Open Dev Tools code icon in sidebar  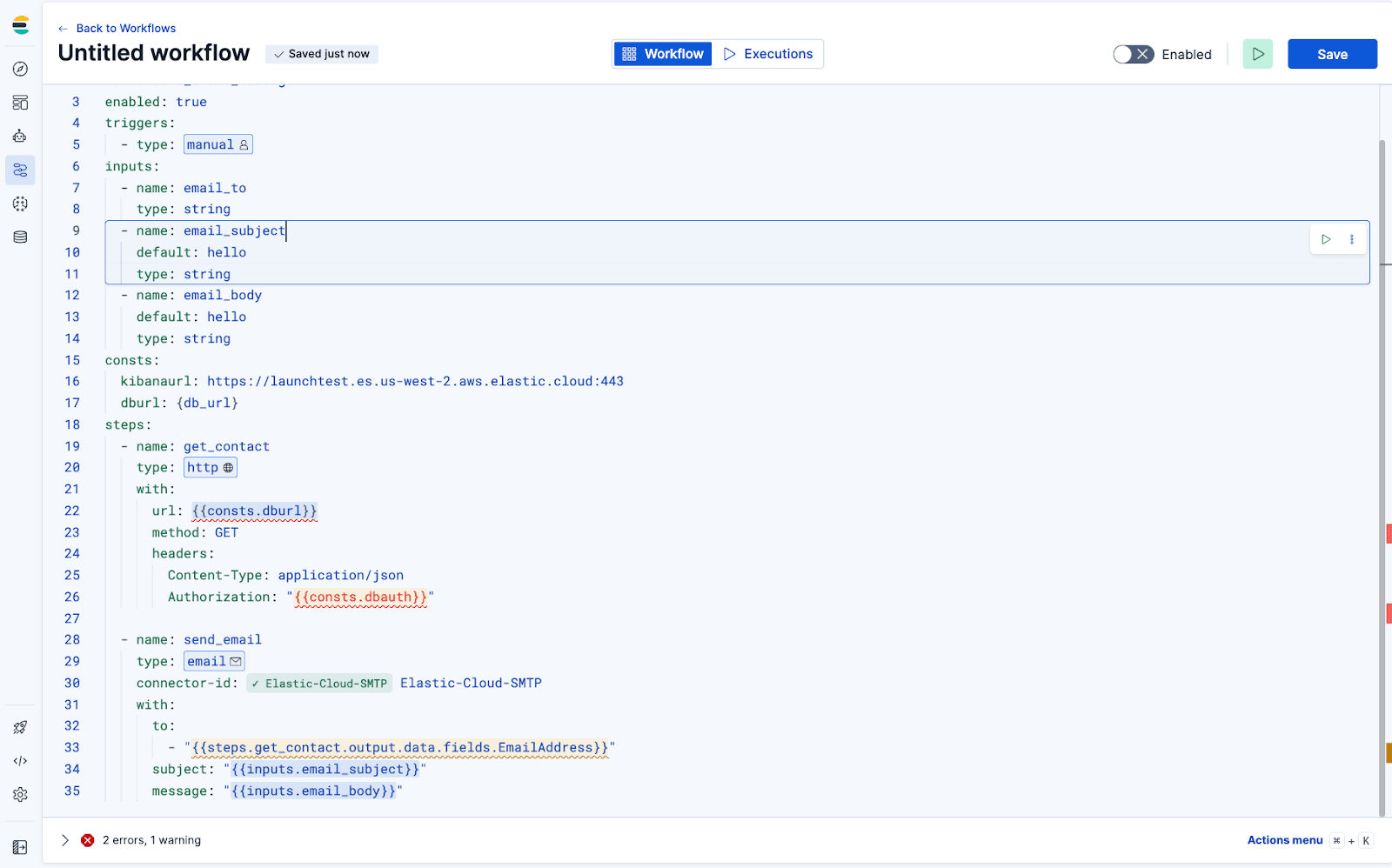pyautogui.click(x=20, y=761)
